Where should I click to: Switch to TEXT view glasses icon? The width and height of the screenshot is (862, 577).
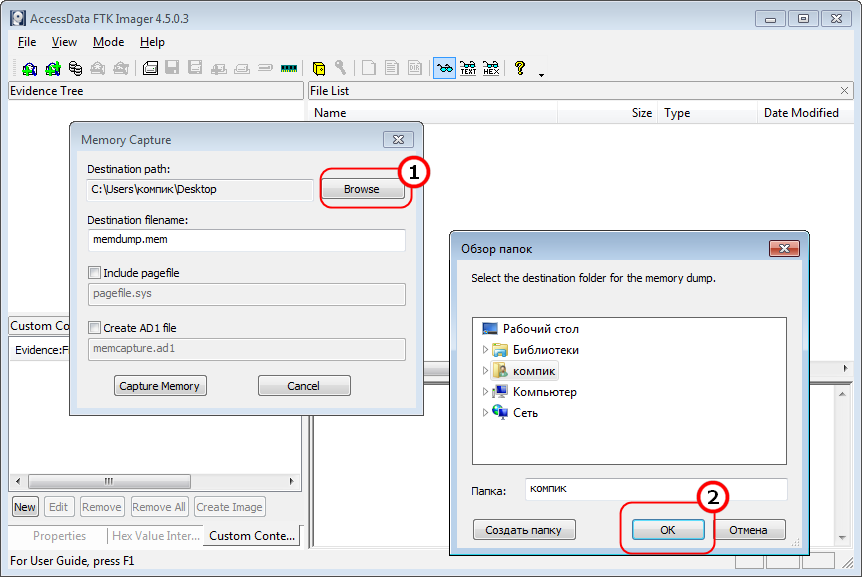click(x=468, y=68)
